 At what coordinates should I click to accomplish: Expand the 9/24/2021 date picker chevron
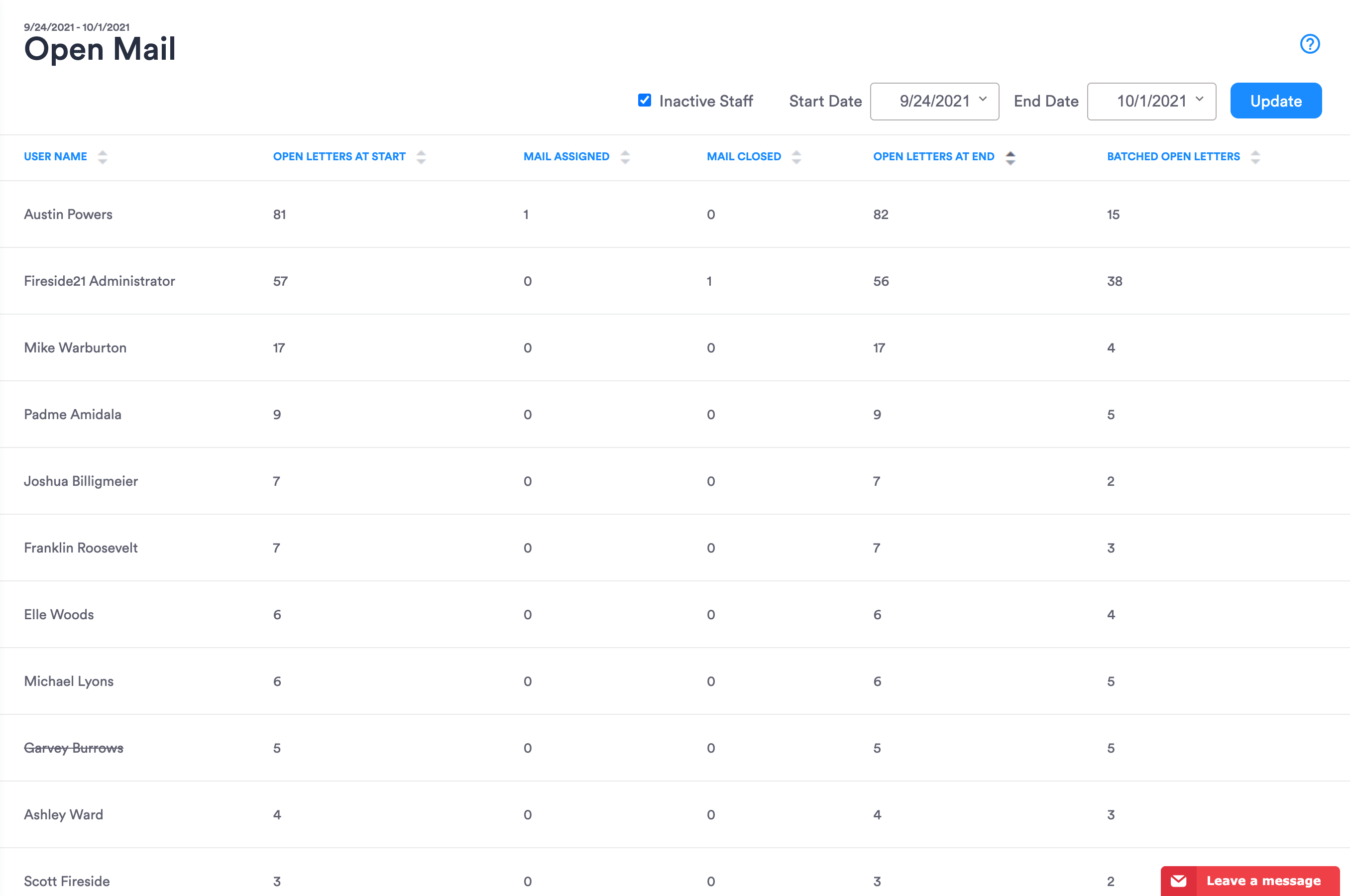tap(984, 101)
